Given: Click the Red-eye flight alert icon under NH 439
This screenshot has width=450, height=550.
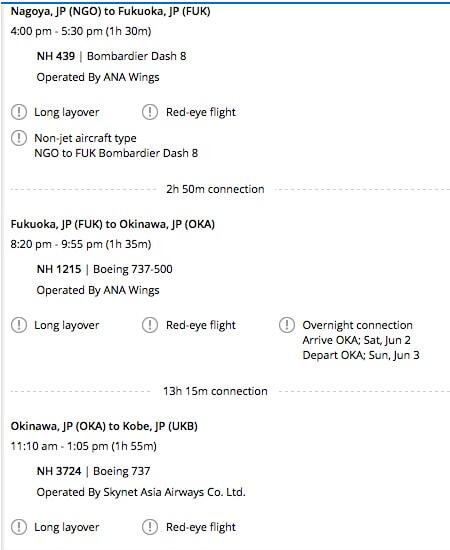Looking at the screenshot, I should (150, 112).
